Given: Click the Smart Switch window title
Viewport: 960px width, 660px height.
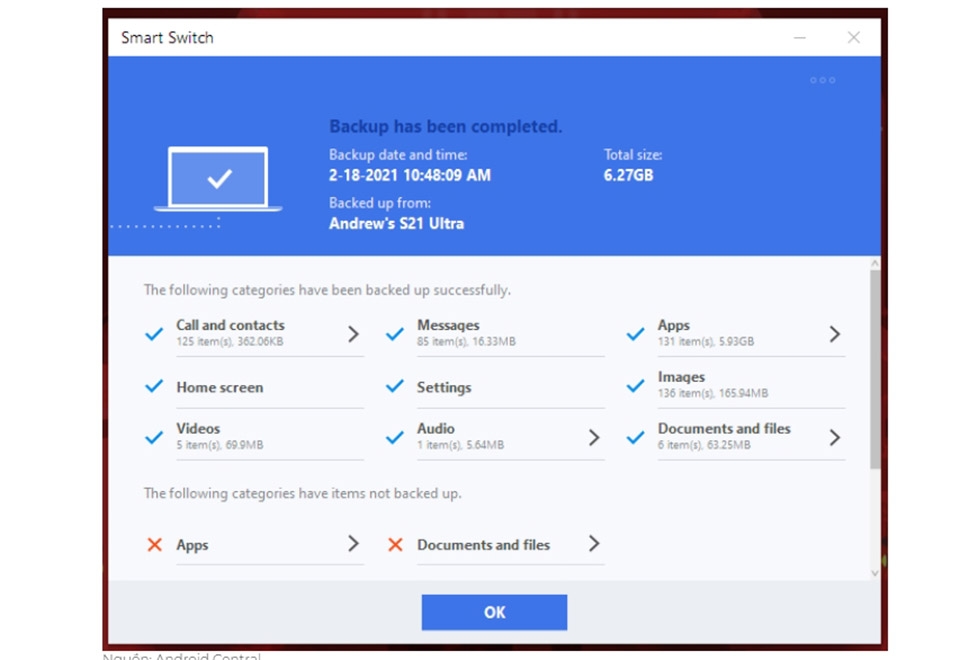Looking at the screenshot, I should pyautogui.click(x=167, y=38).
